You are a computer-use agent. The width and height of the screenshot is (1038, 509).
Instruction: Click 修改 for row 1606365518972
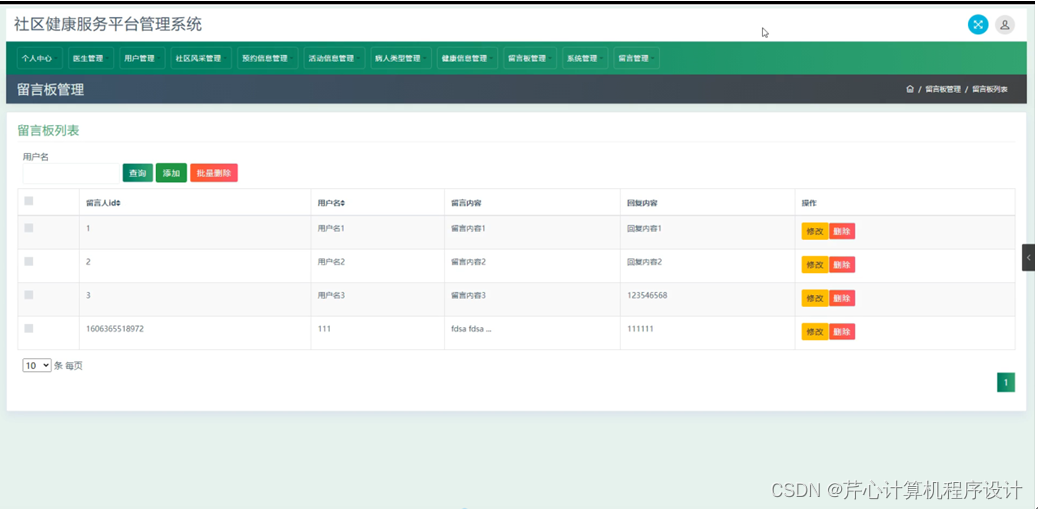pyautogui.click(x=815, y=332)
